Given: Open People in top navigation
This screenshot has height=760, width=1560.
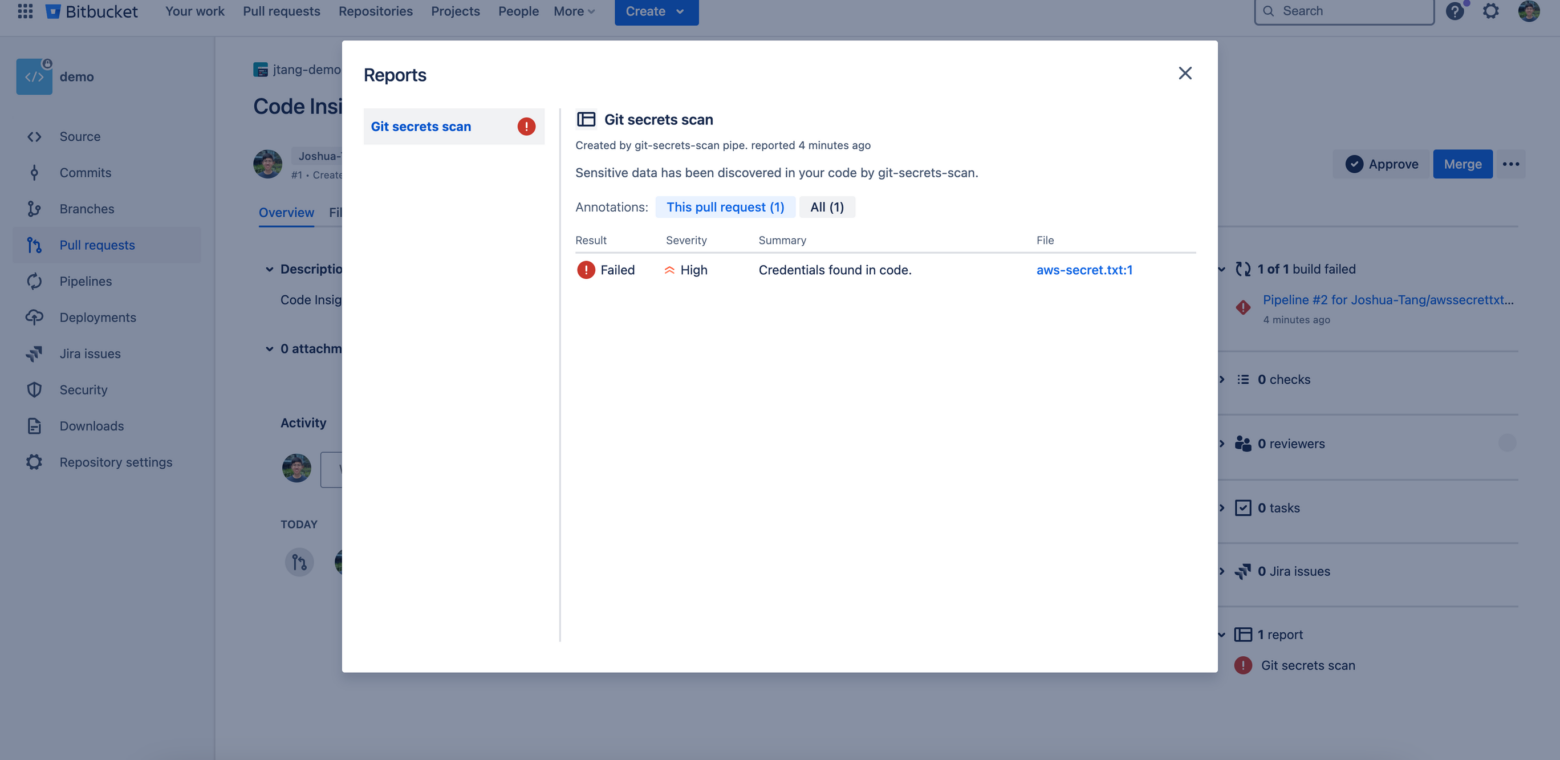Looking at the screenshot, I should 518,11.
